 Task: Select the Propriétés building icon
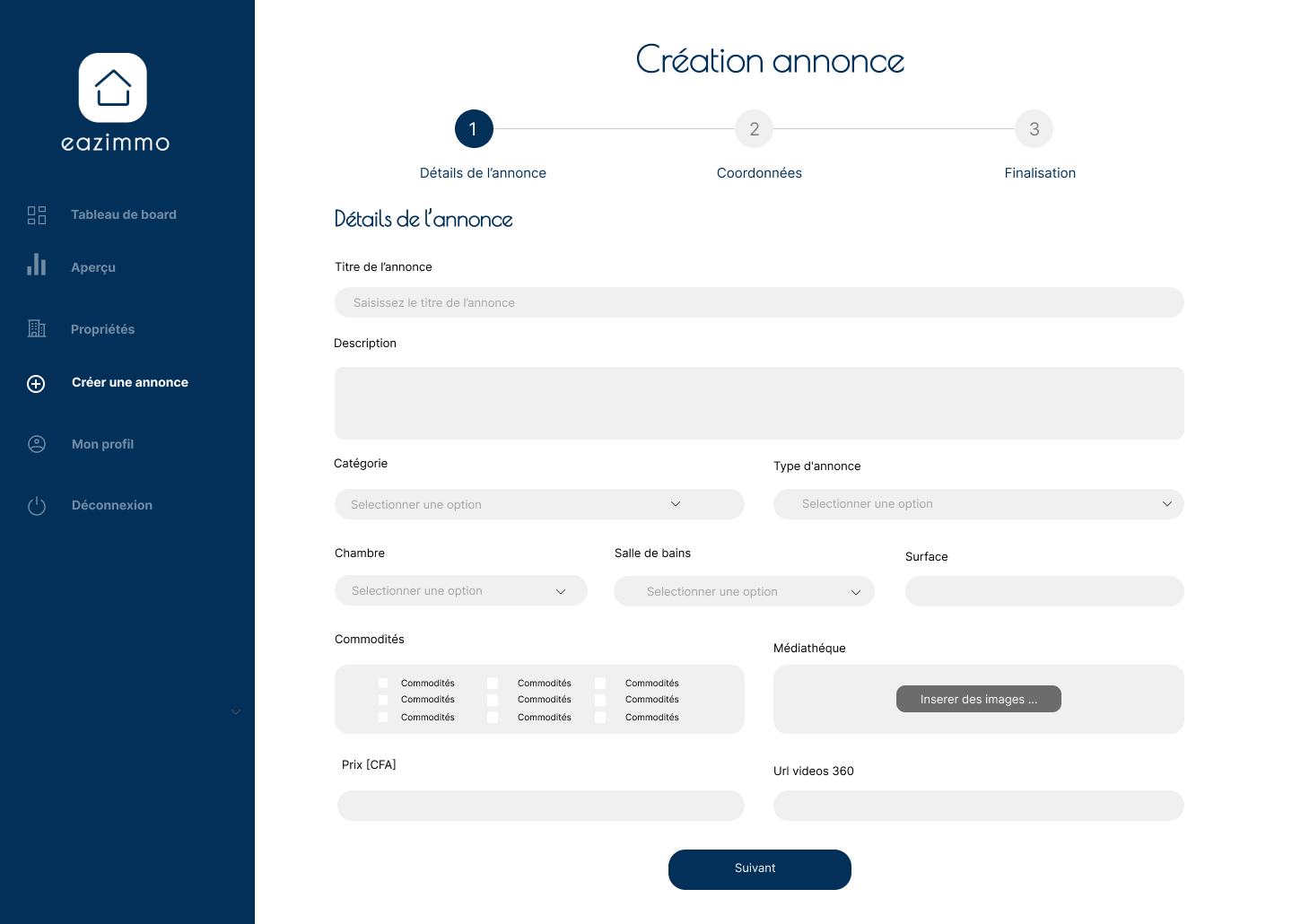point(37,328)
